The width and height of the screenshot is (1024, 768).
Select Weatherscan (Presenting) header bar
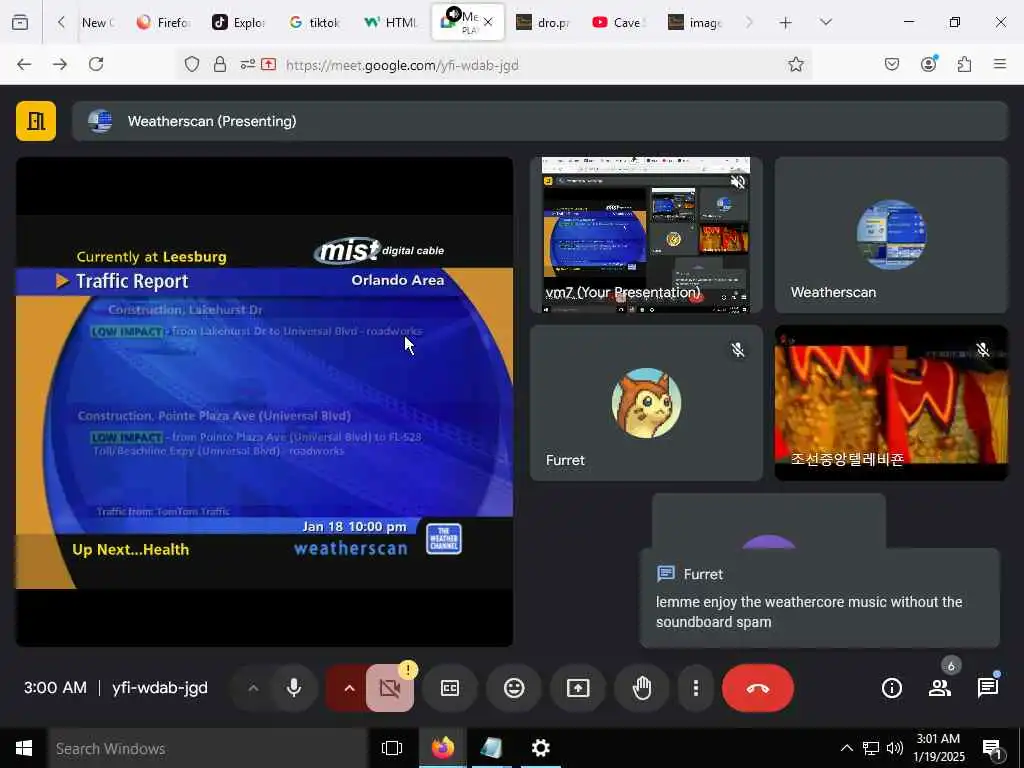(540, 121)
